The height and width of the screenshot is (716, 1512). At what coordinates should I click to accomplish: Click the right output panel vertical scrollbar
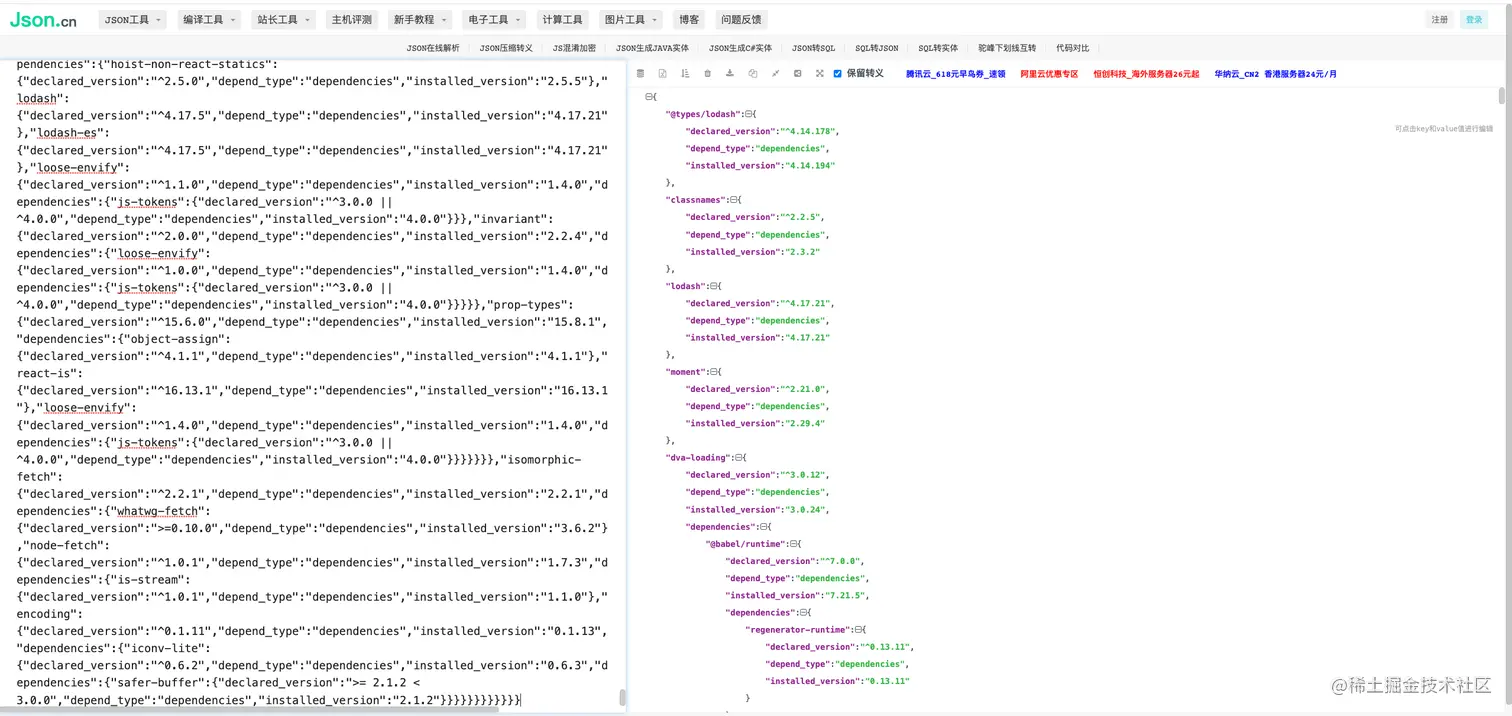(1501, 95)
